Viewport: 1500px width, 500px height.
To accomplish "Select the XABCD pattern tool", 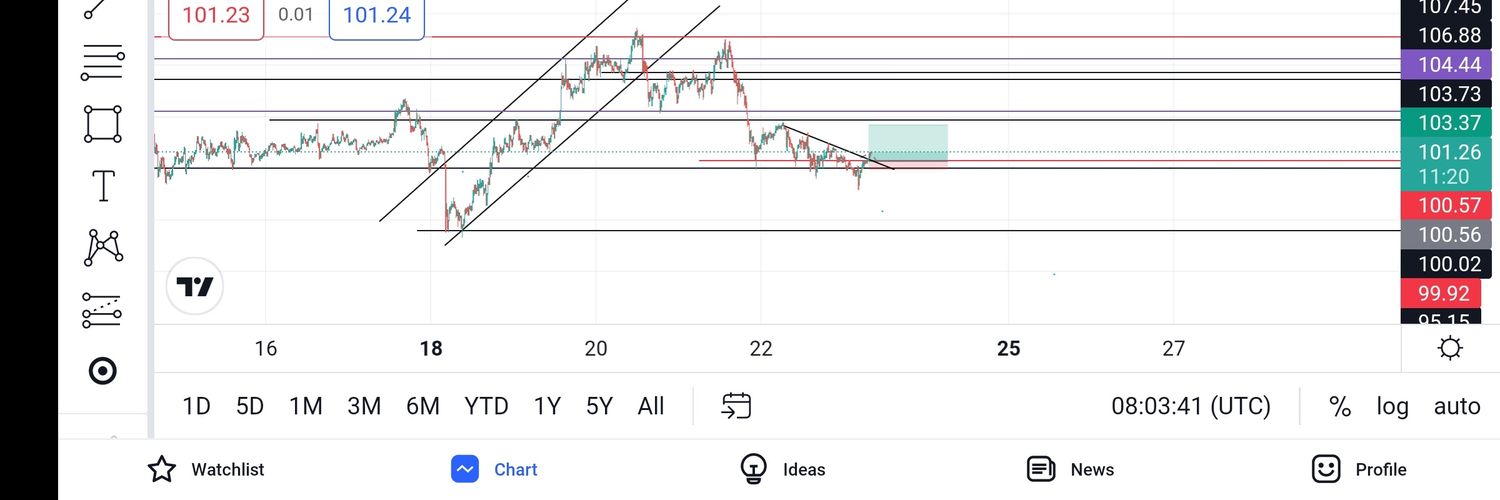I will pyautogui.click(x=103, y=247).
